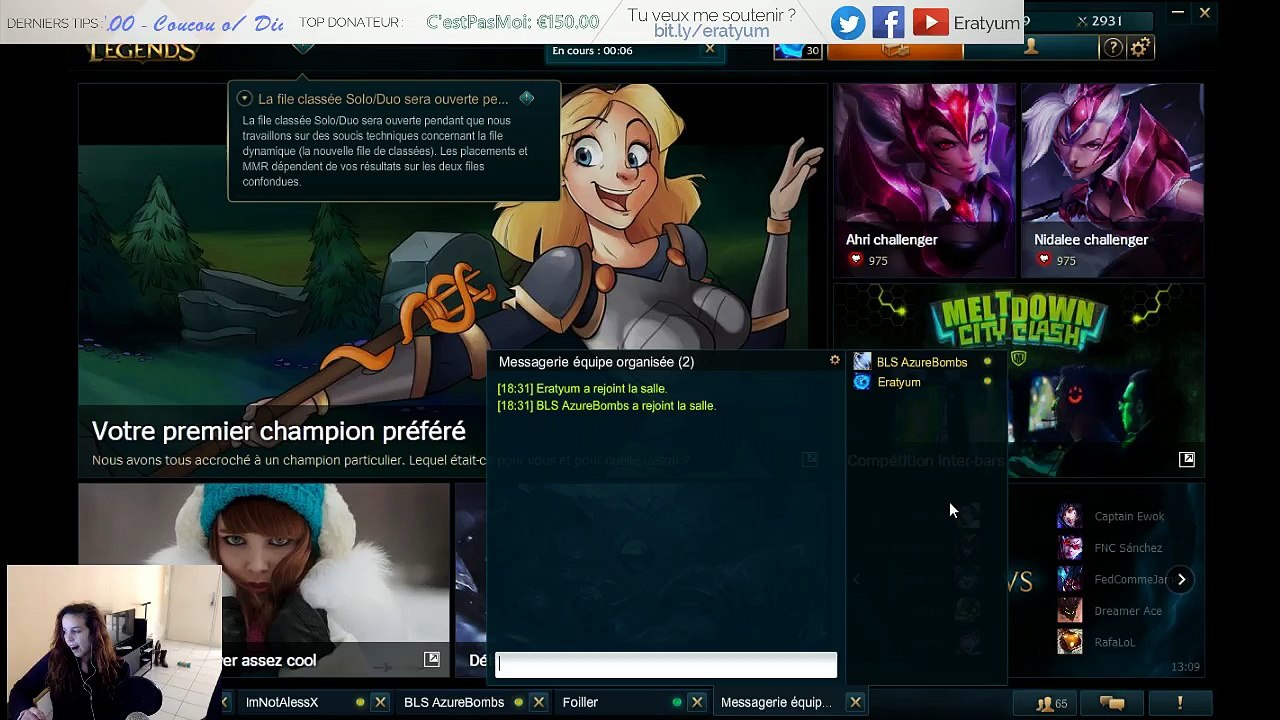Screen dimensions: 1280x720
Task: Switch to the Messagerie équip... chat tab
Action: pos(776,702)
